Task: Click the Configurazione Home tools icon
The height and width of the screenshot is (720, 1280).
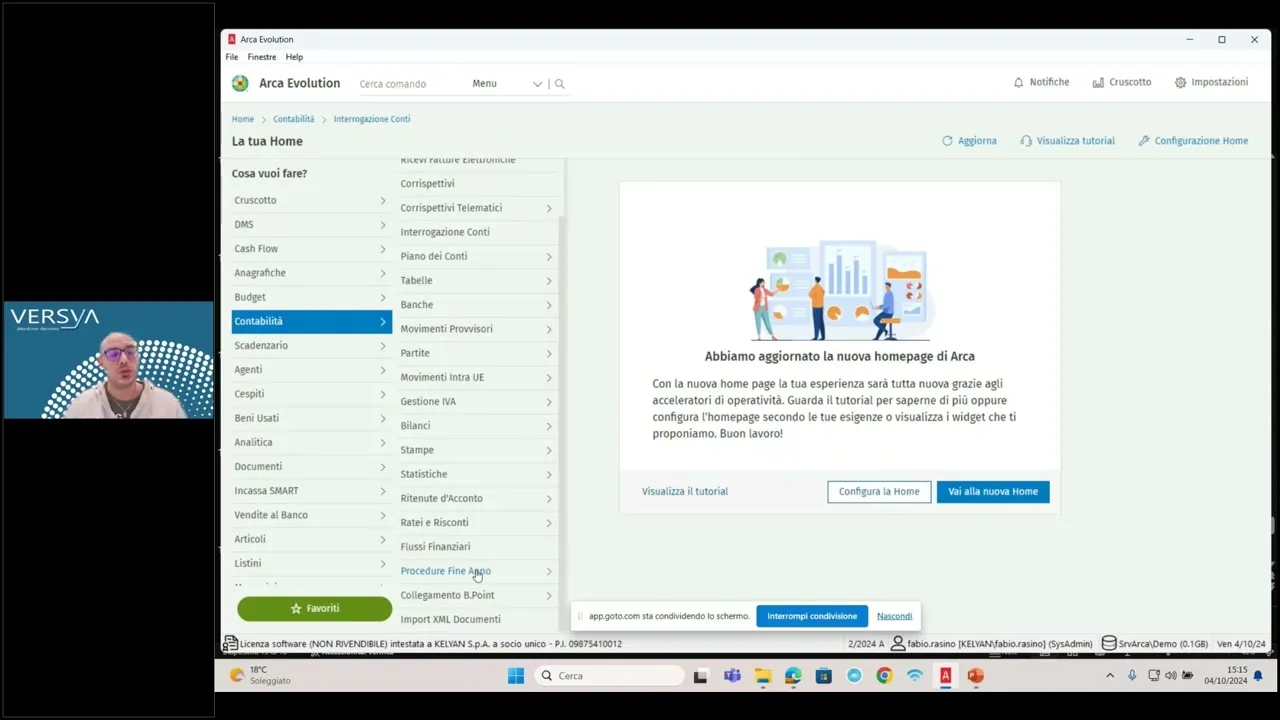Action: tap(1144, 141)
